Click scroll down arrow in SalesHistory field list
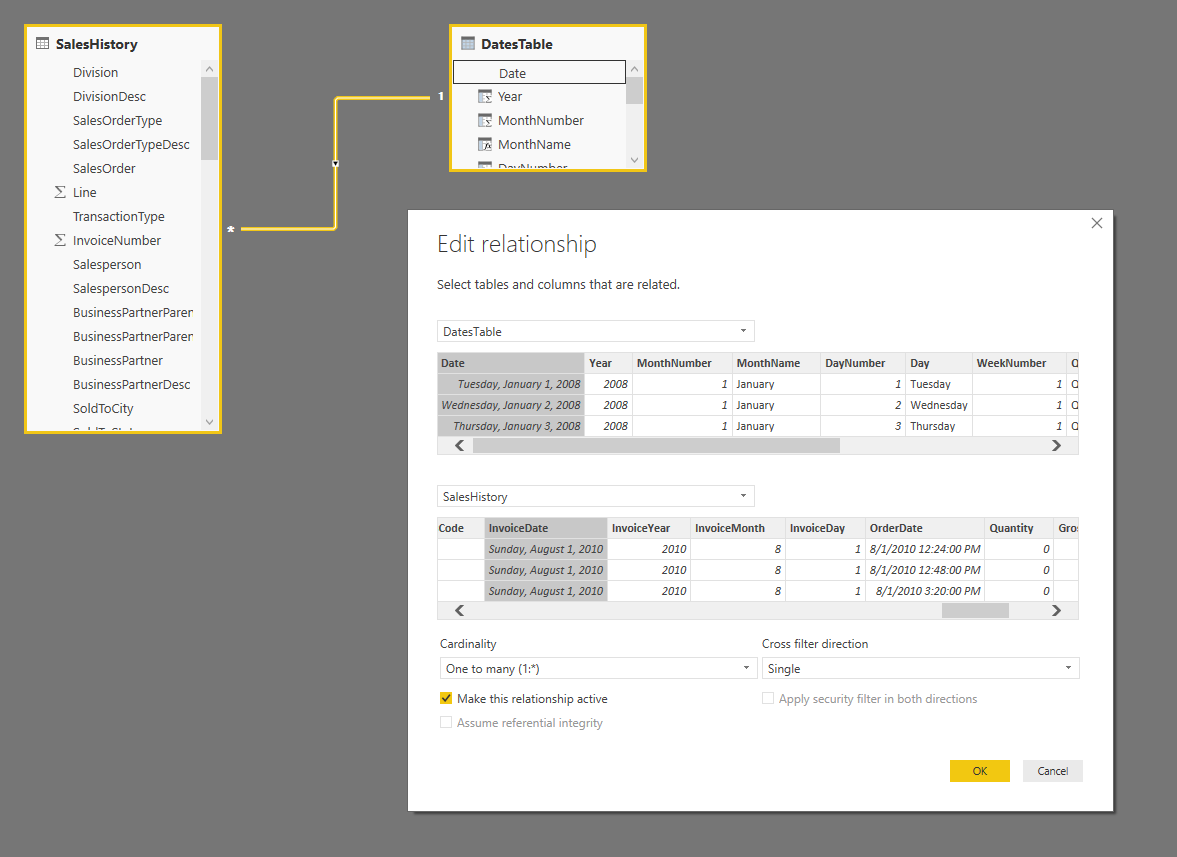The height and width of the screenshot is (857, 1177). (x=209, y=422)
